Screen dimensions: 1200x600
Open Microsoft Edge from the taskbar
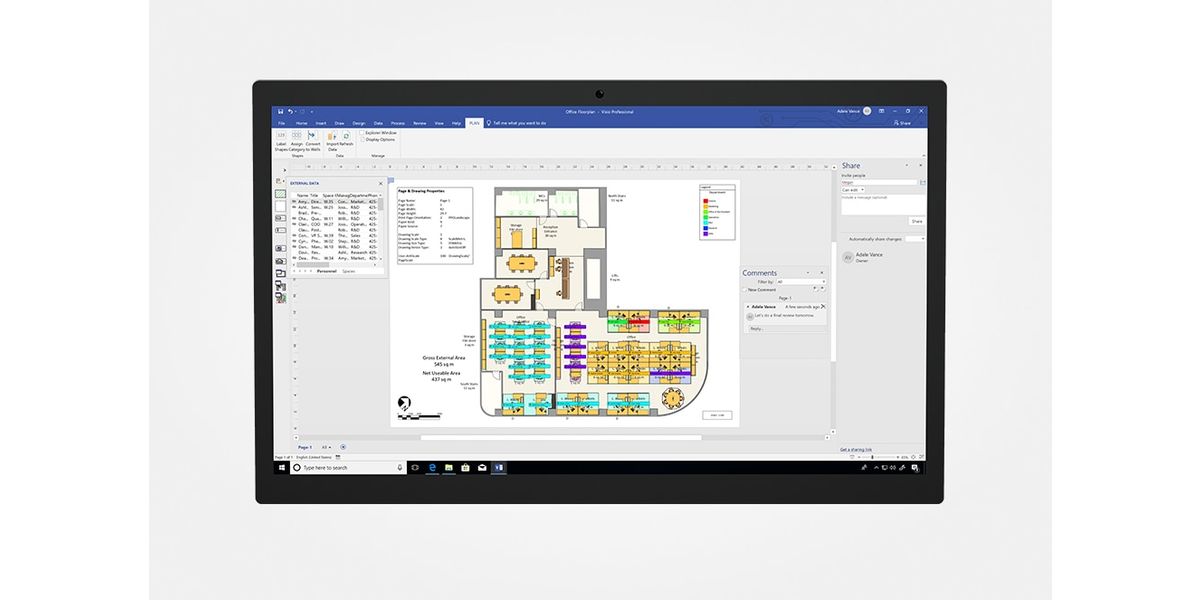point(432,467)
